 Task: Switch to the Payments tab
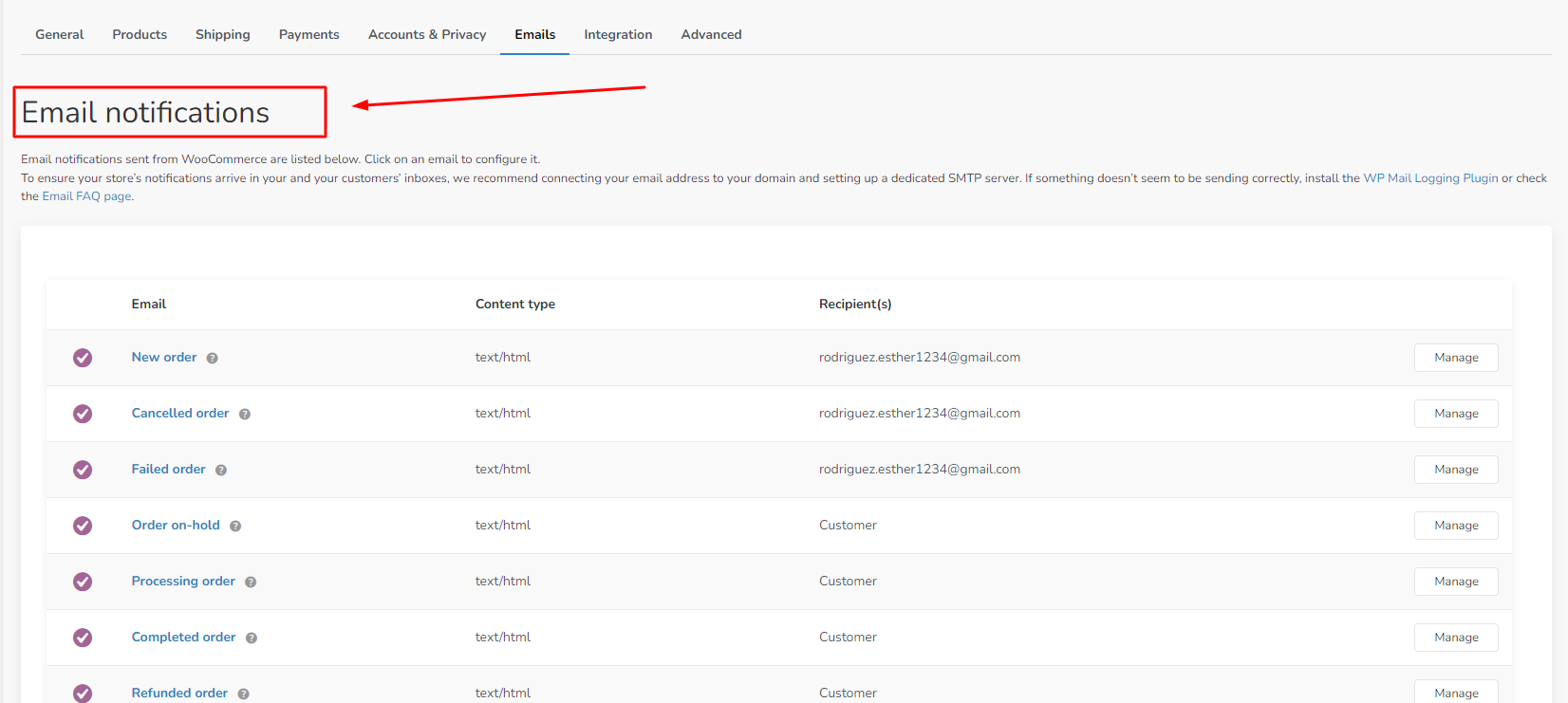point(308,34)
